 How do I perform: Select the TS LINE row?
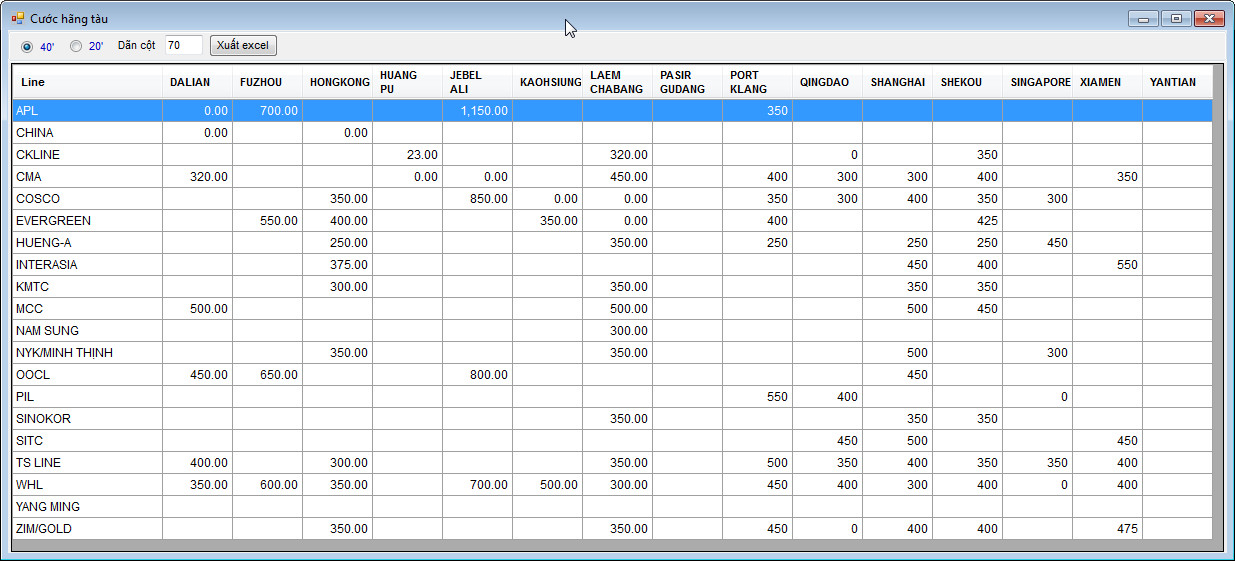click(612, 462)
